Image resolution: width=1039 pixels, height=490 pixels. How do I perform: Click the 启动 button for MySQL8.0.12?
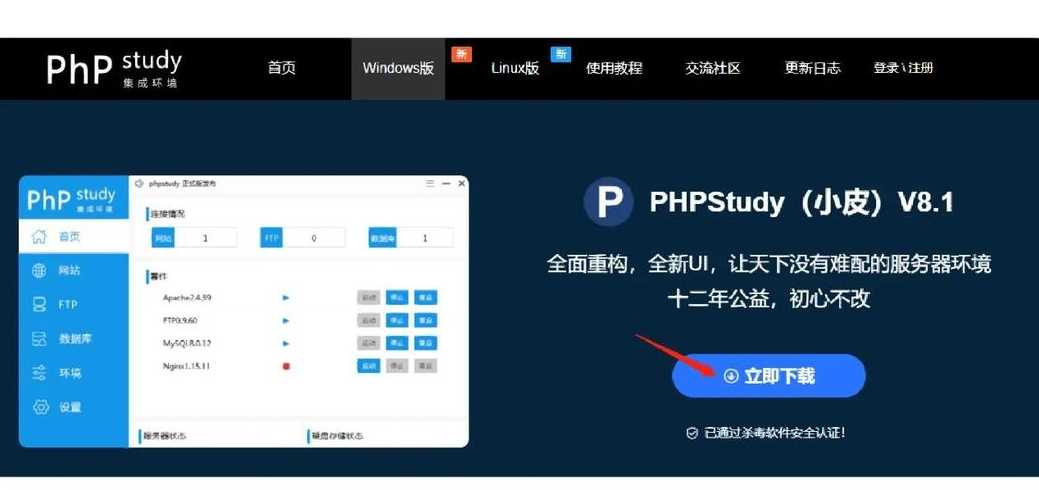[368, 343]
